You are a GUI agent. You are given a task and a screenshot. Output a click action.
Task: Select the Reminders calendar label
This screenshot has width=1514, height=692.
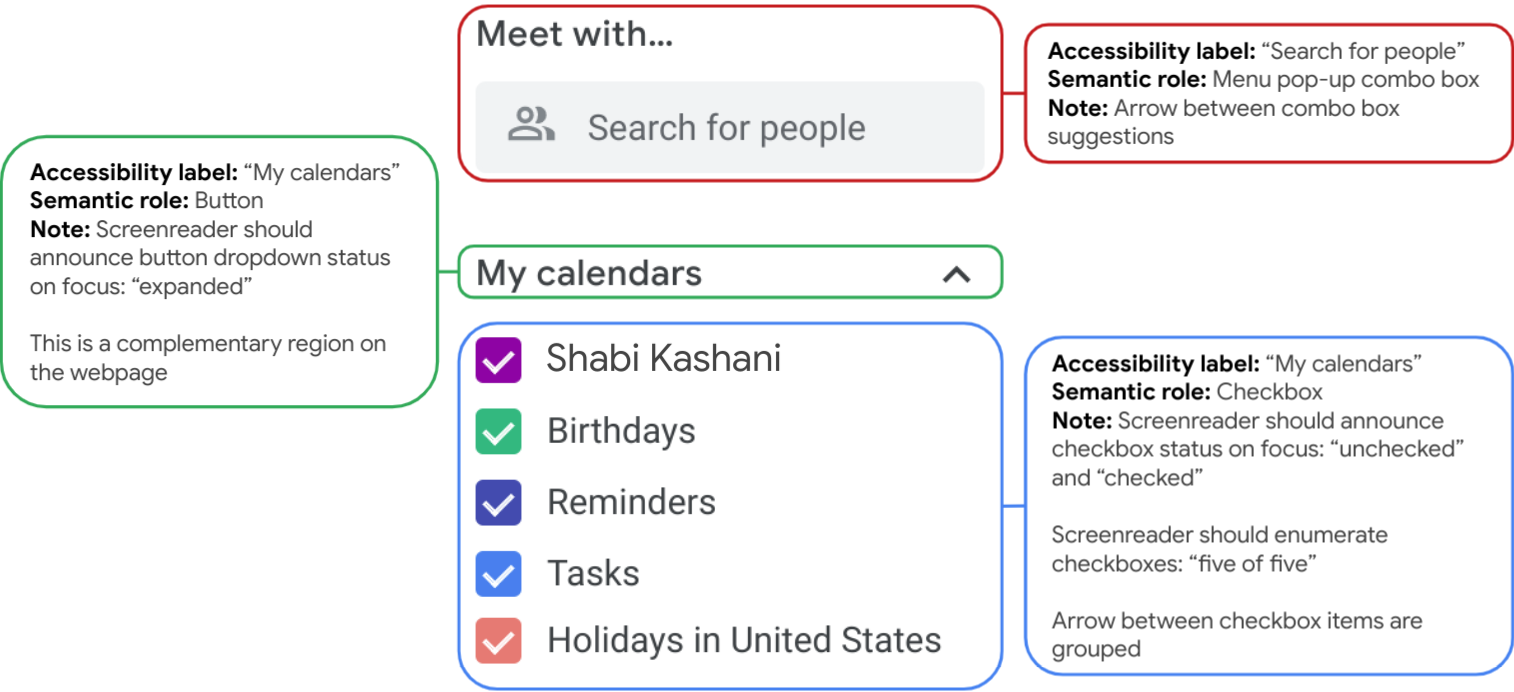[x=631, y=502]
